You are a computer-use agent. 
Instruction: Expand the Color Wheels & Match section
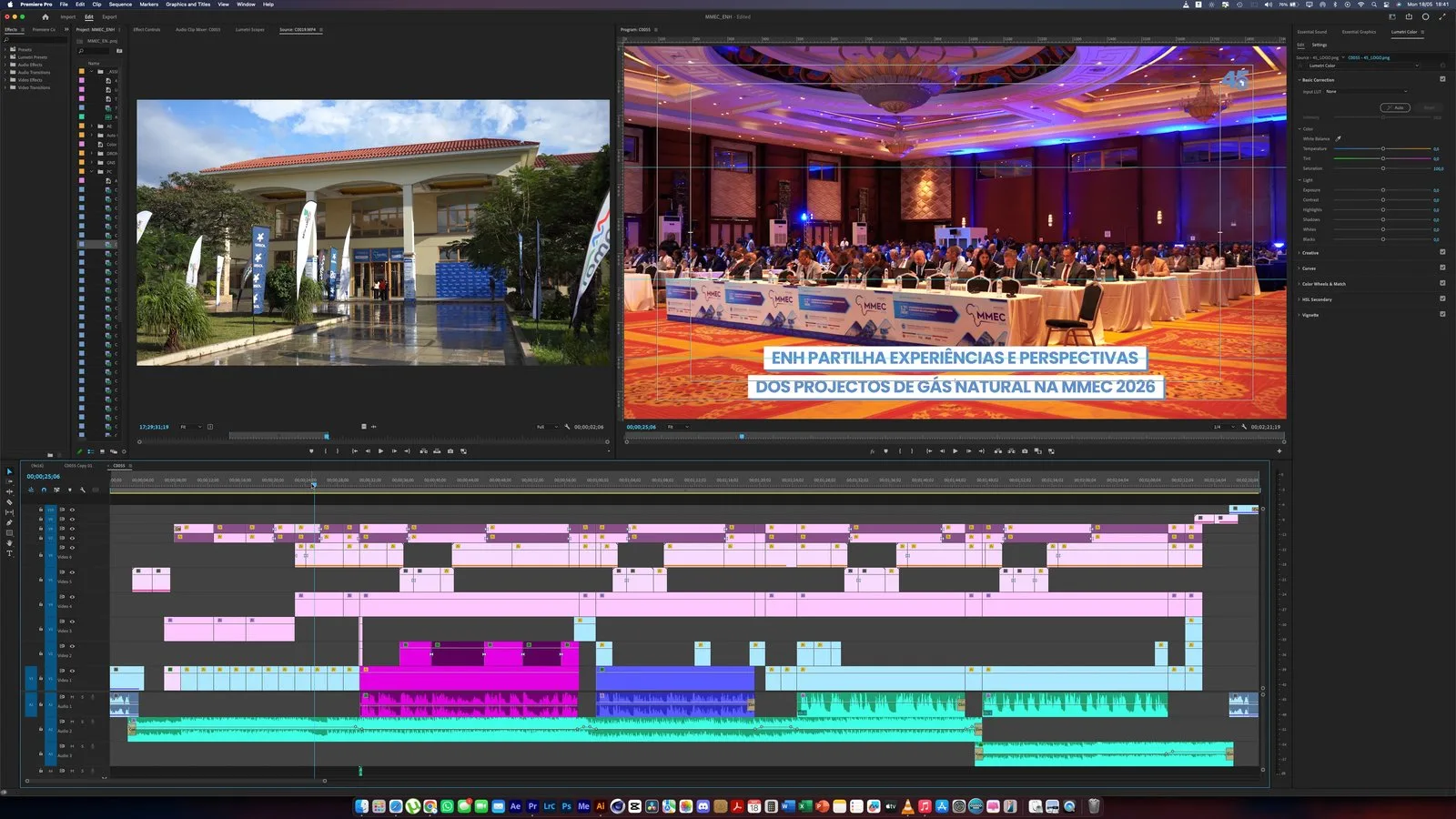1299,284
